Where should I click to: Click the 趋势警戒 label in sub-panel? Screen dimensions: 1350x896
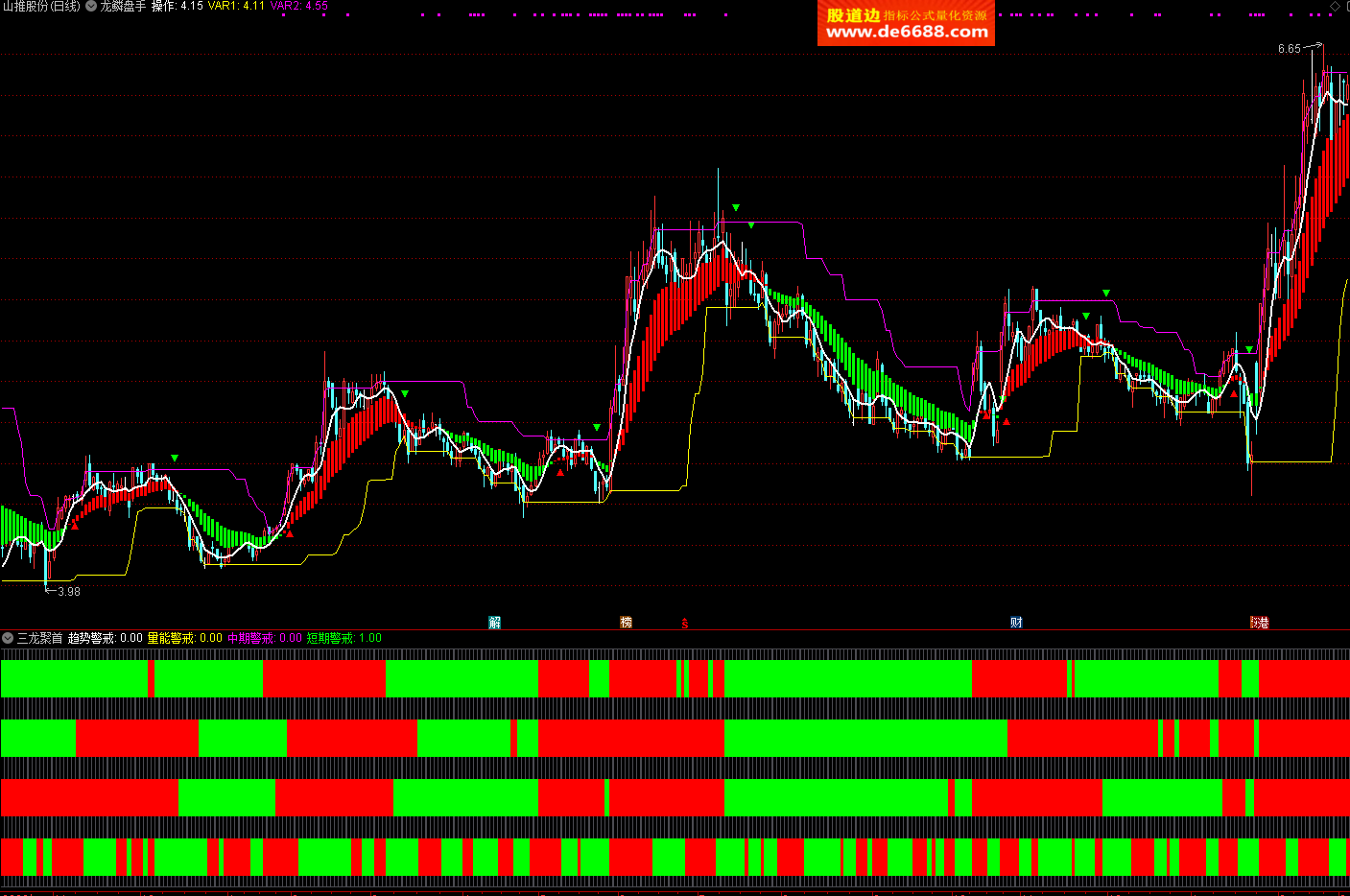coord(91,638)
